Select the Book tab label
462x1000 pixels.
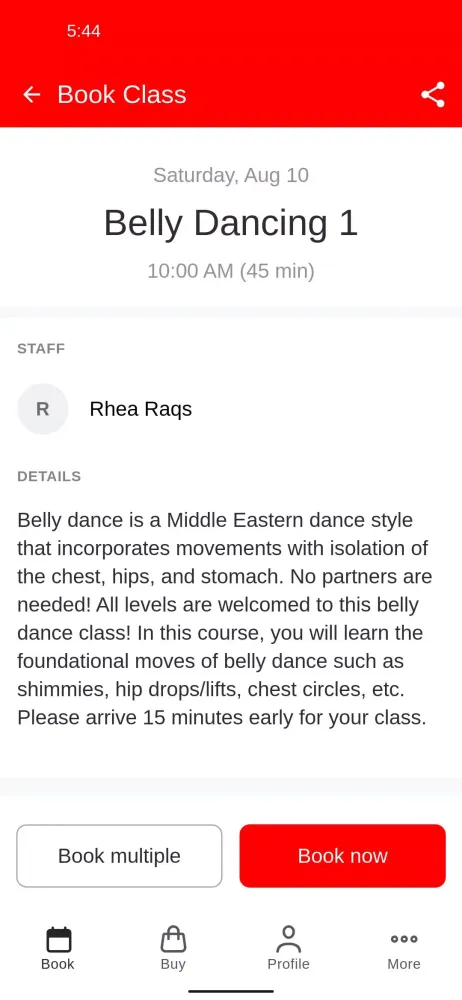pyautogui.click(x=58, y=964)
